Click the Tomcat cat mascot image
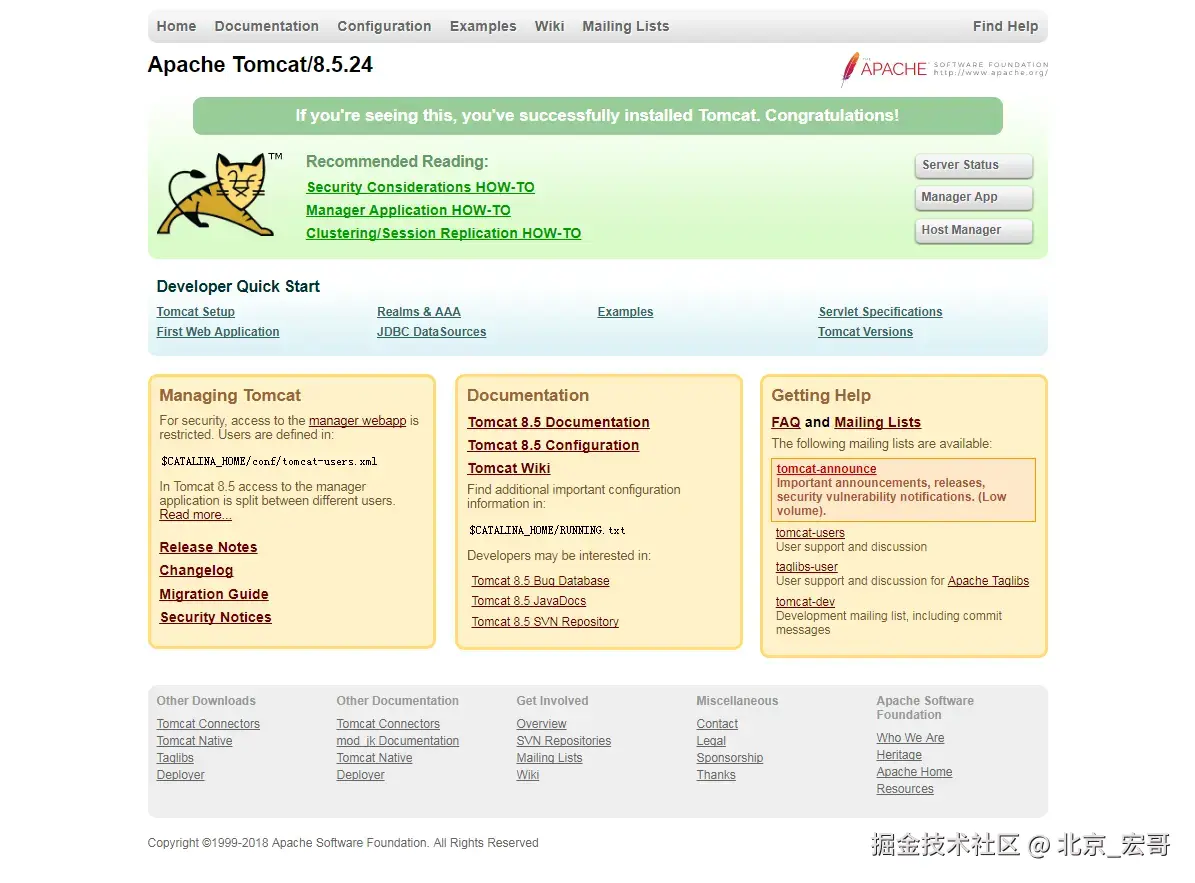Image resolution: width=1195 pixels, height=883 pixels. (219, 195)
